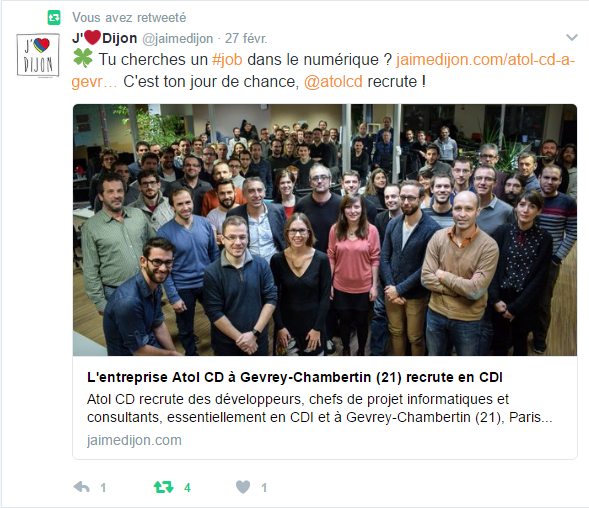Open the #job hashtag link
This screenshot has width=589, height=508.
227,59
